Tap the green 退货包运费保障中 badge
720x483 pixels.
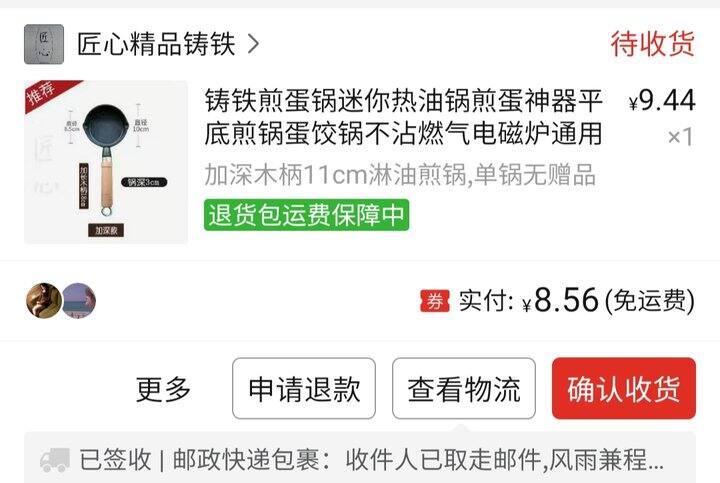[x=306, y=215]
